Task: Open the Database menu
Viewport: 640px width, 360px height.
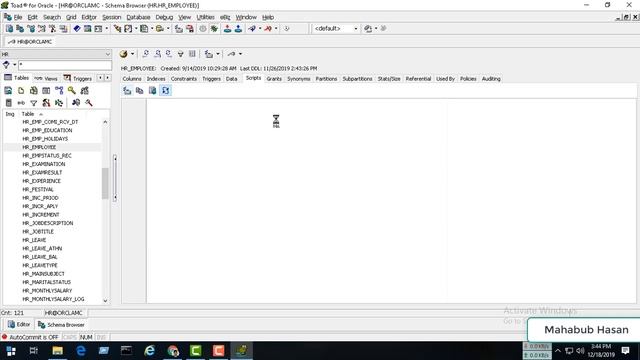Action: 138,17
